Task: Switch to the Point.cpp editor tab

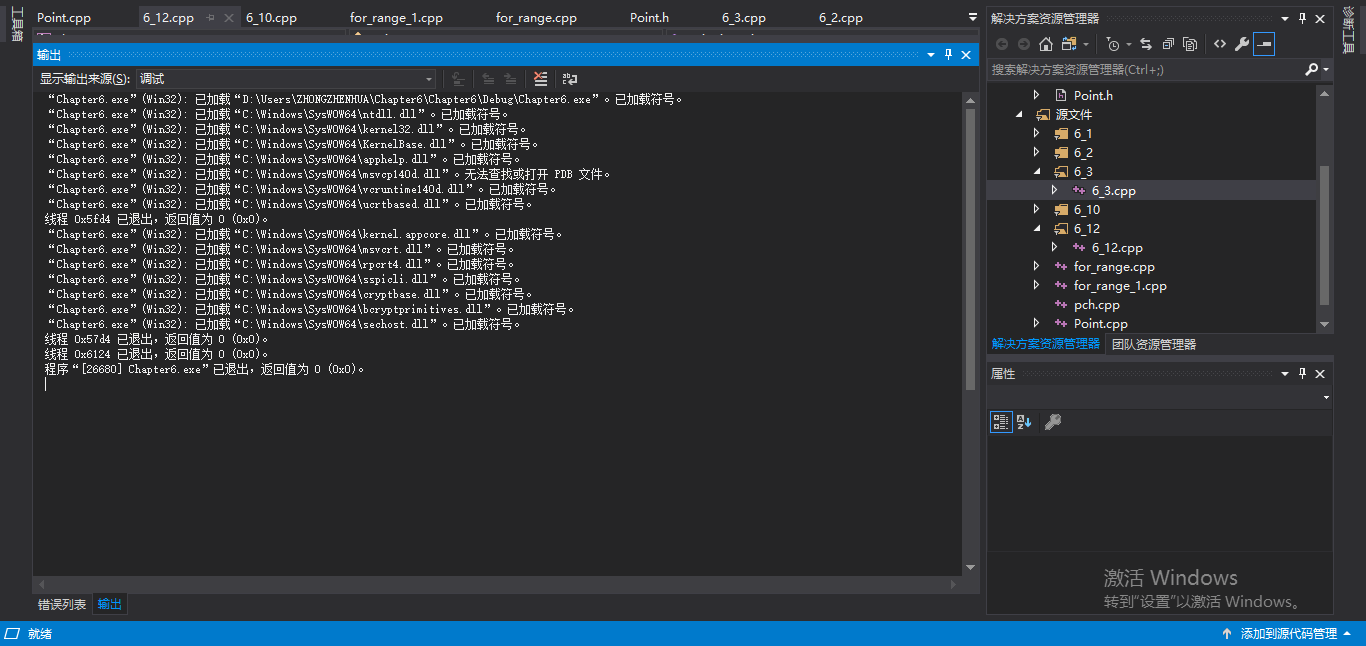Action: coord(64,18)
